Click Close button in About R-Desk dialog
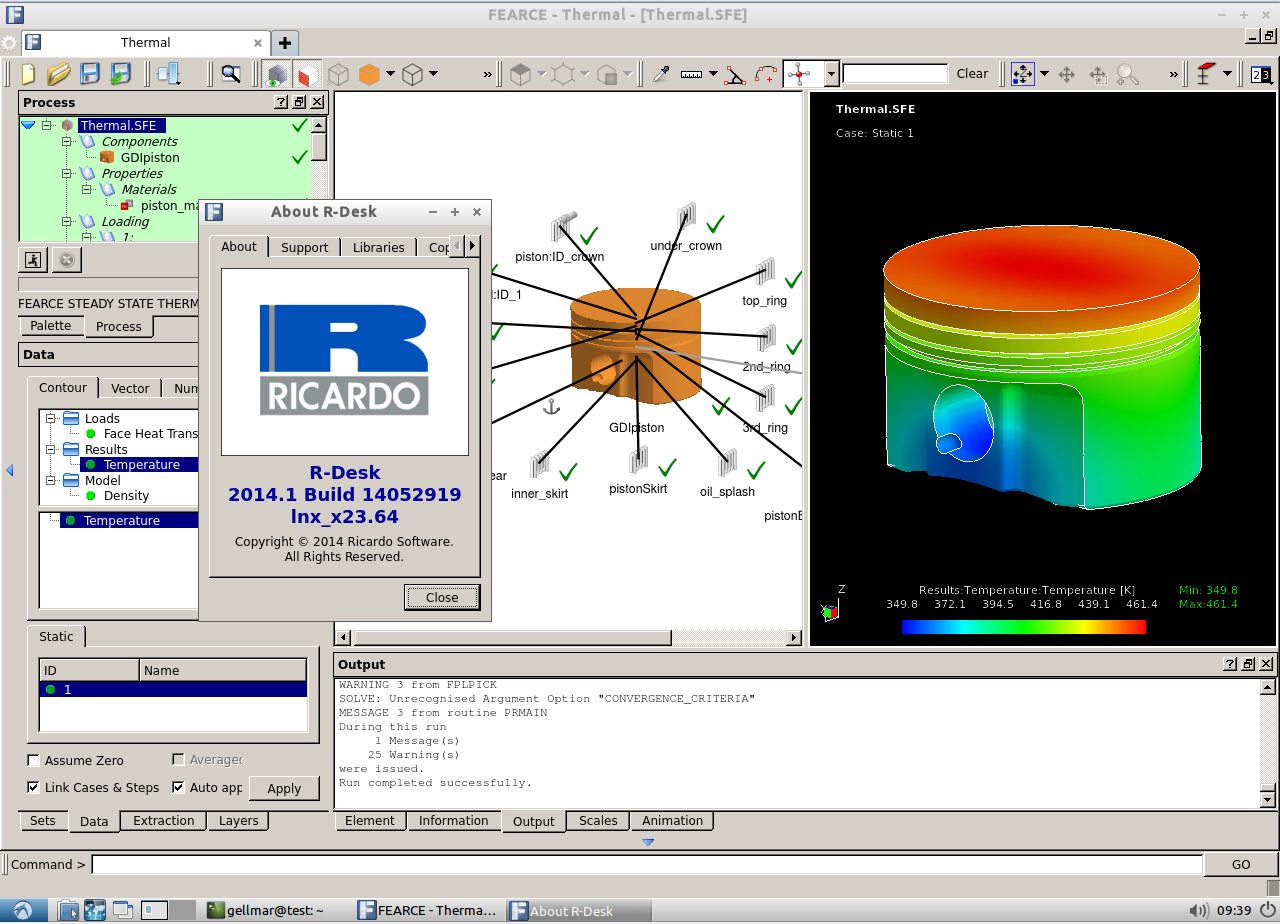This screenshot has width=1280, height=924. pos(442,597)
